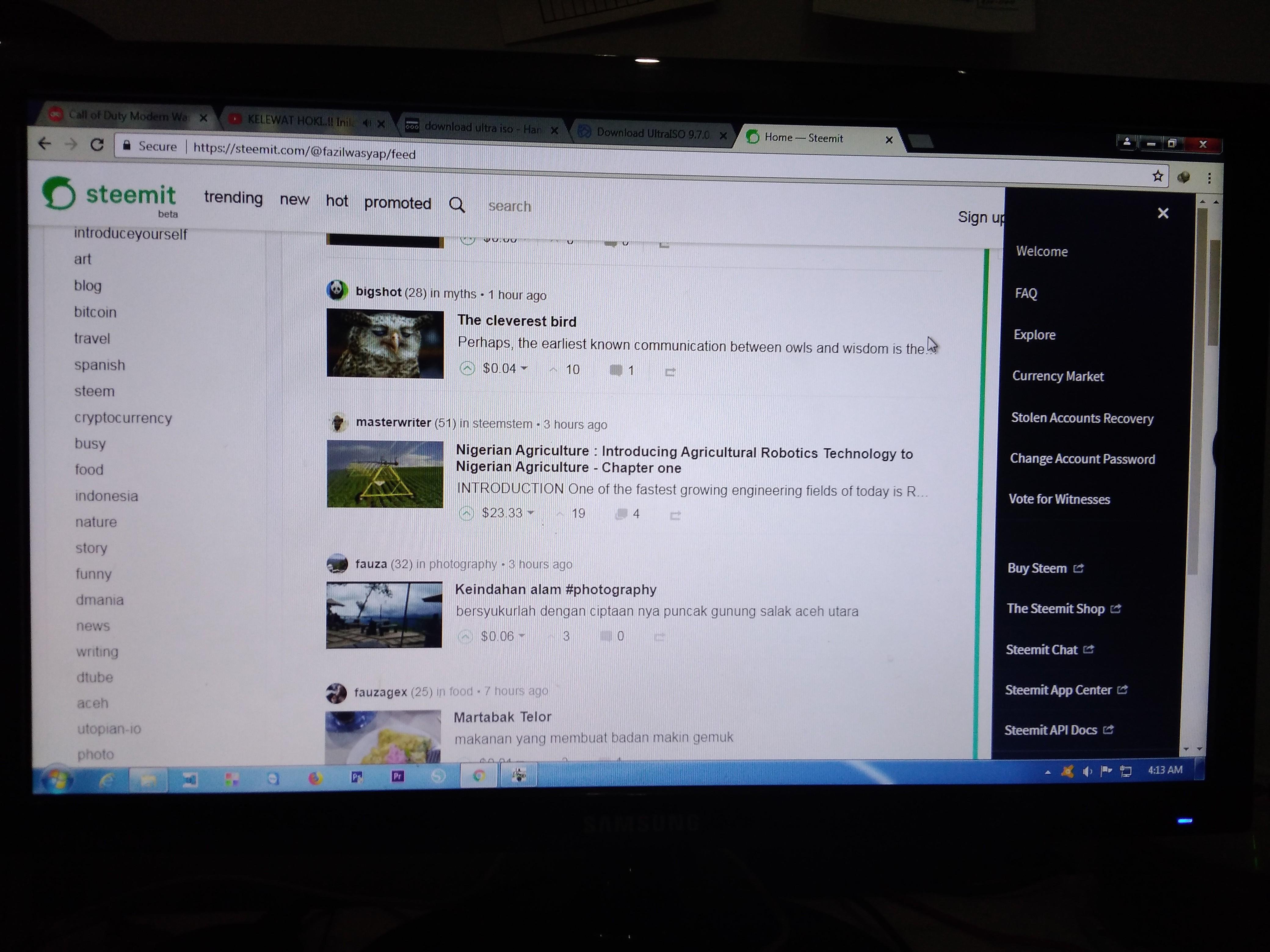This screenshot has height=952, width=1270.
Task: Upvote the Nigerian Agriculture post
Action: pyautogui.click(x=466, y=513)
